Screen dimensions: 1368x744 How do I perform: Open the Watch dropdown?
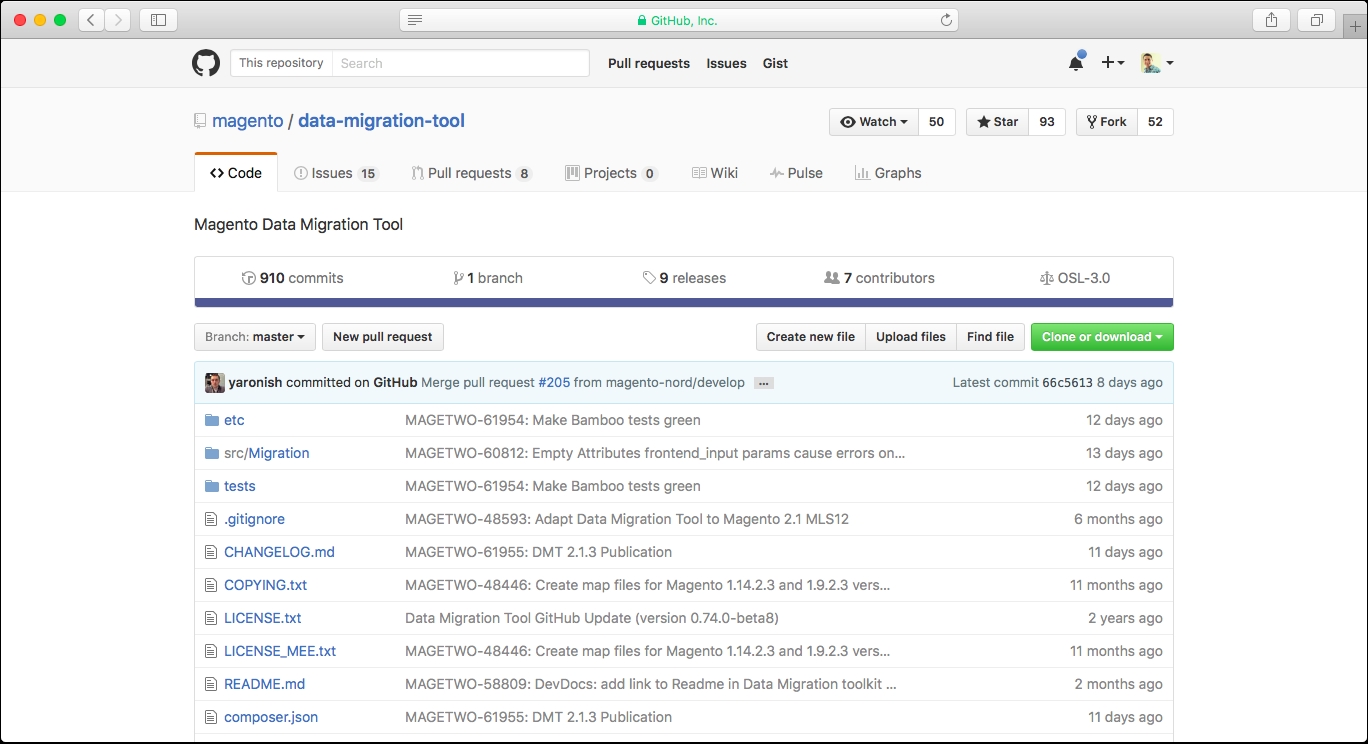click(x=874, y=122)
